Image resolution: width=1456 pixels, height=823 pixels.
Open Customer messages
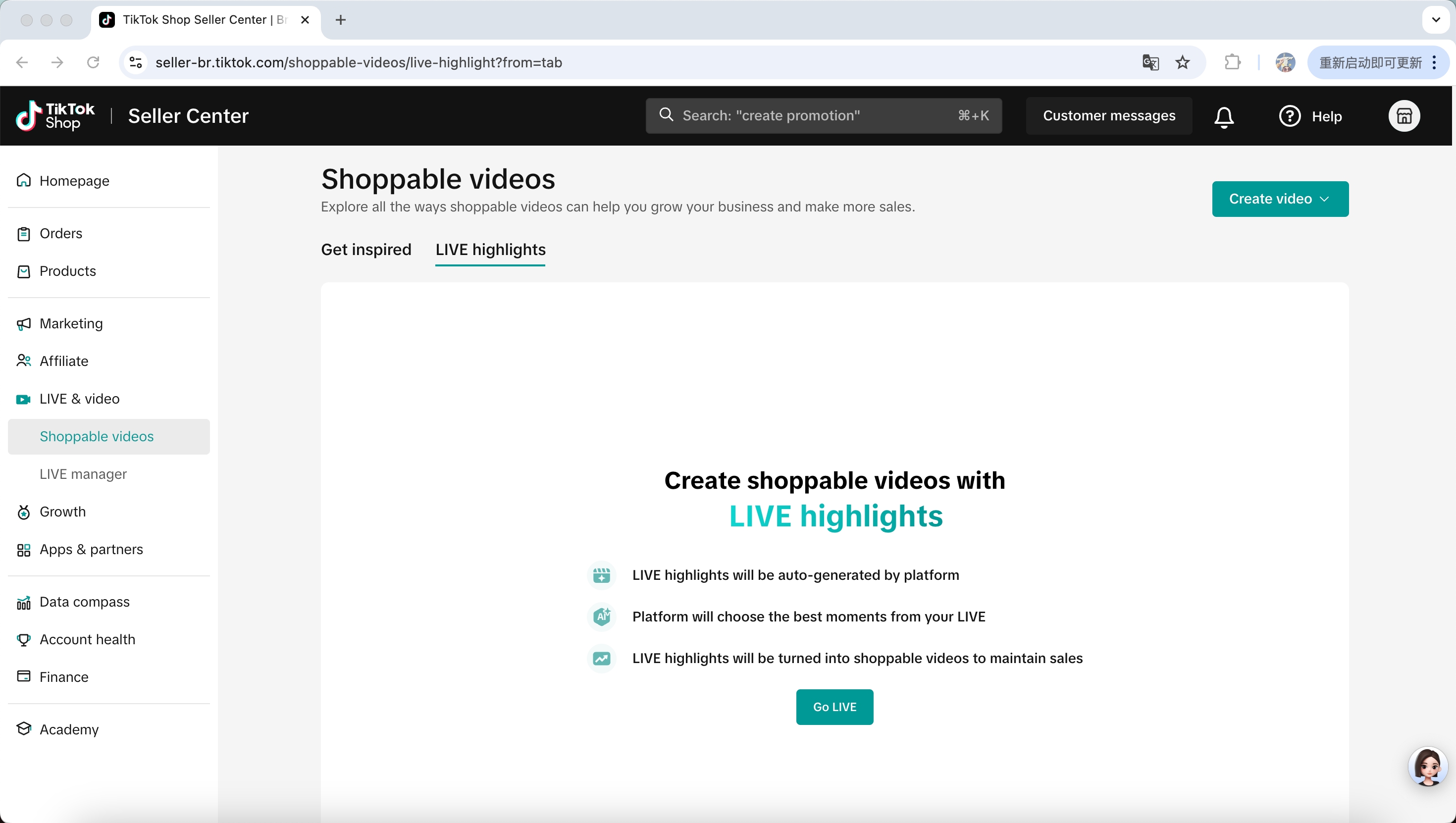[x=1109, y=116]
